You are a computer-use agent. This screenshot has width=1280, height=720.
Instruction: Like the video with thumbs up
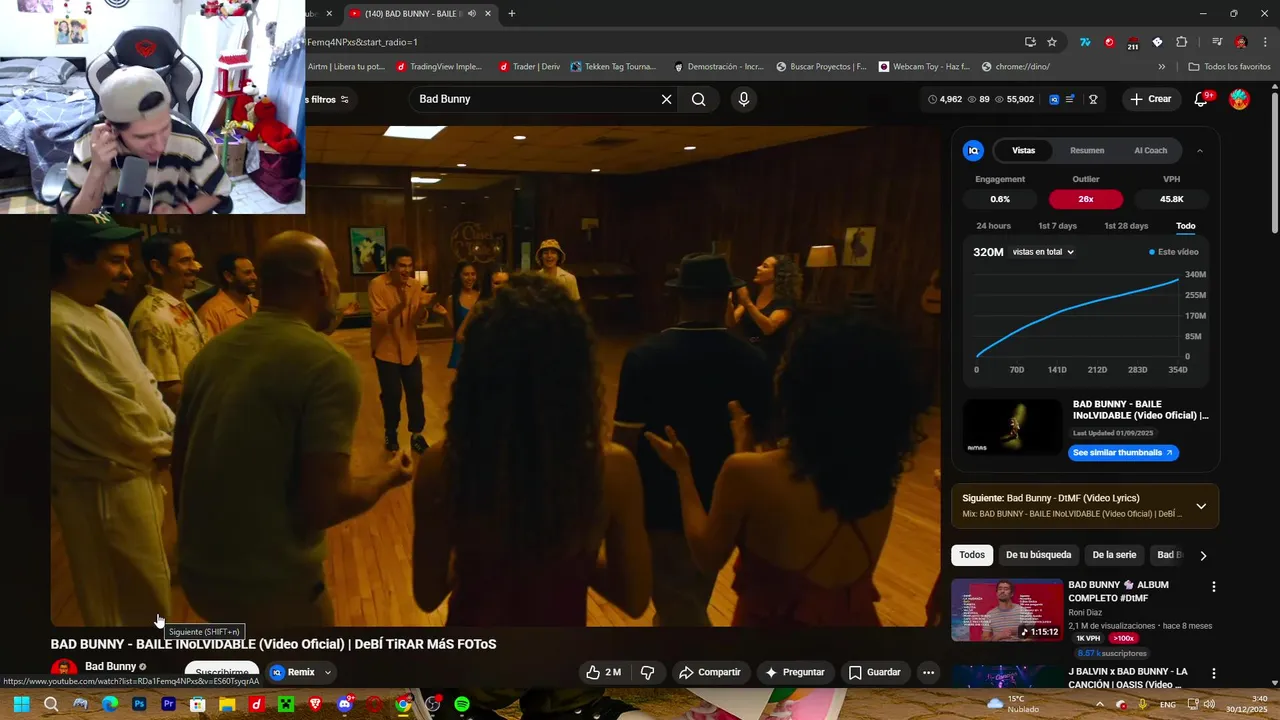[603, 672]
